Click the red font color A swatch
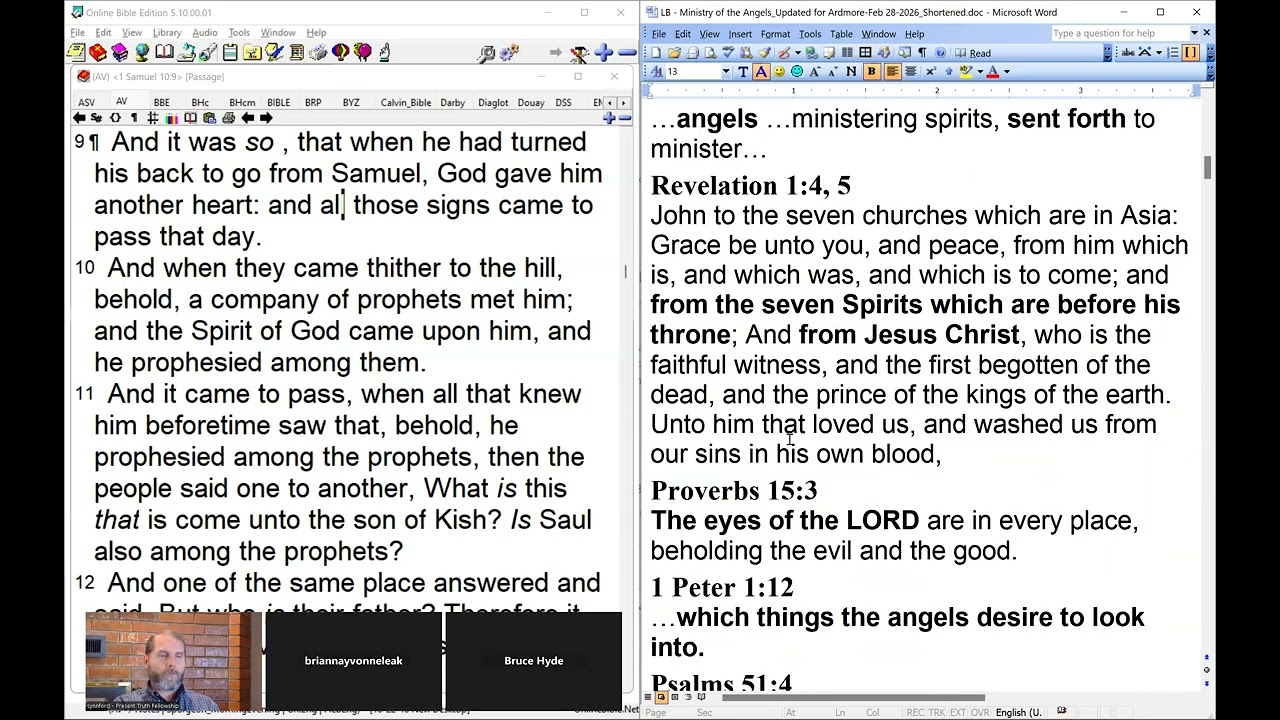Image resolution: width=1280 pixels, height=720 pixels. click(x=993, y=71)
